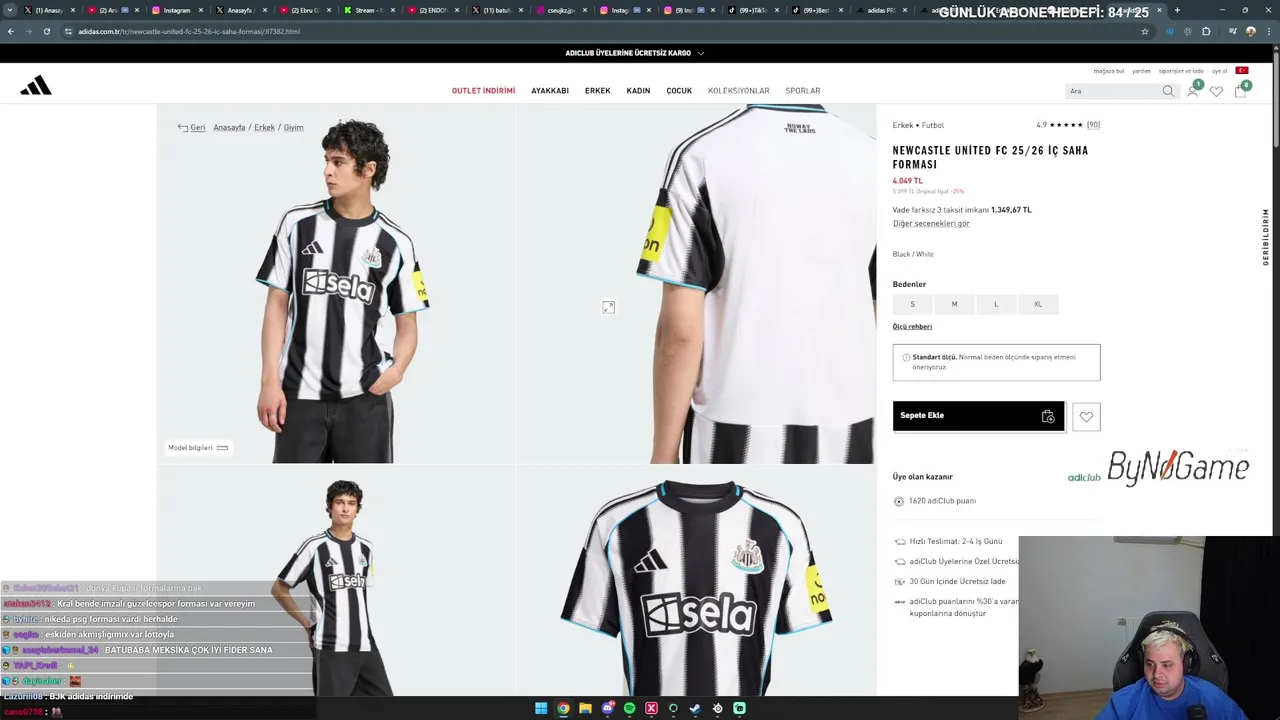Open the flat jersey front image
Image resolution: width=1280 pixels, height=720 pixels.
tap(697, 580)
